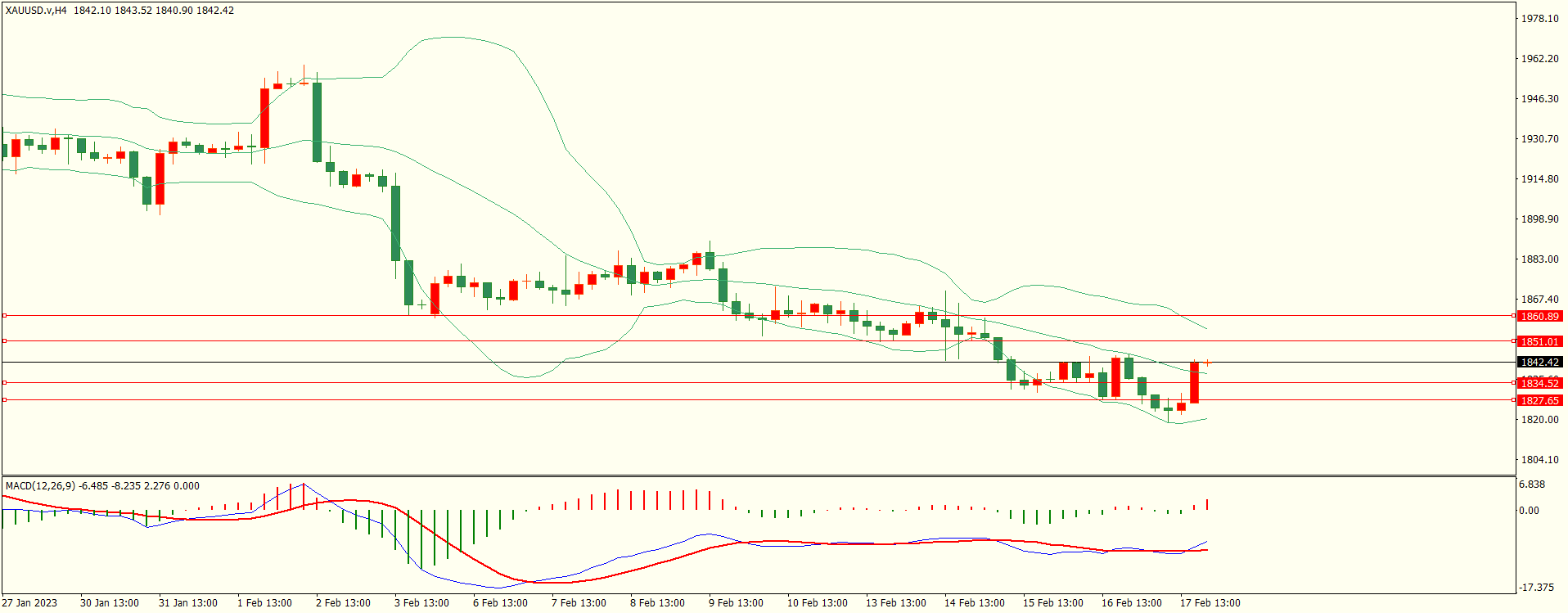The image size is (1568, 613).
Task: Select the left handle of the 1827.65 line
Action: (x=4, y=400)
